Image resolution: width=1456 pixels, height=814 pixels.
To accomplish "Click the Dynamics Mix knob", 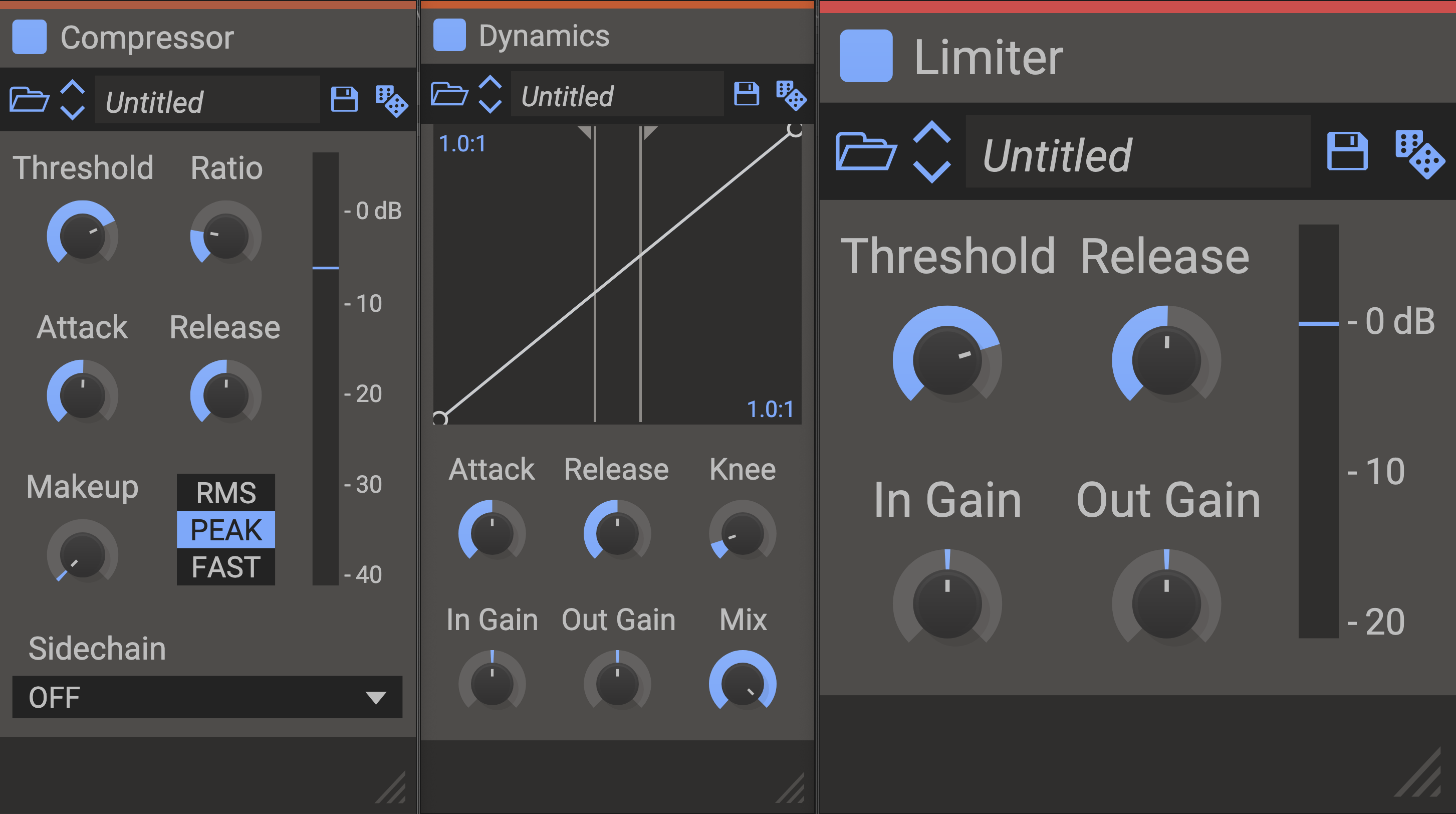I will [x=742, y=683].
